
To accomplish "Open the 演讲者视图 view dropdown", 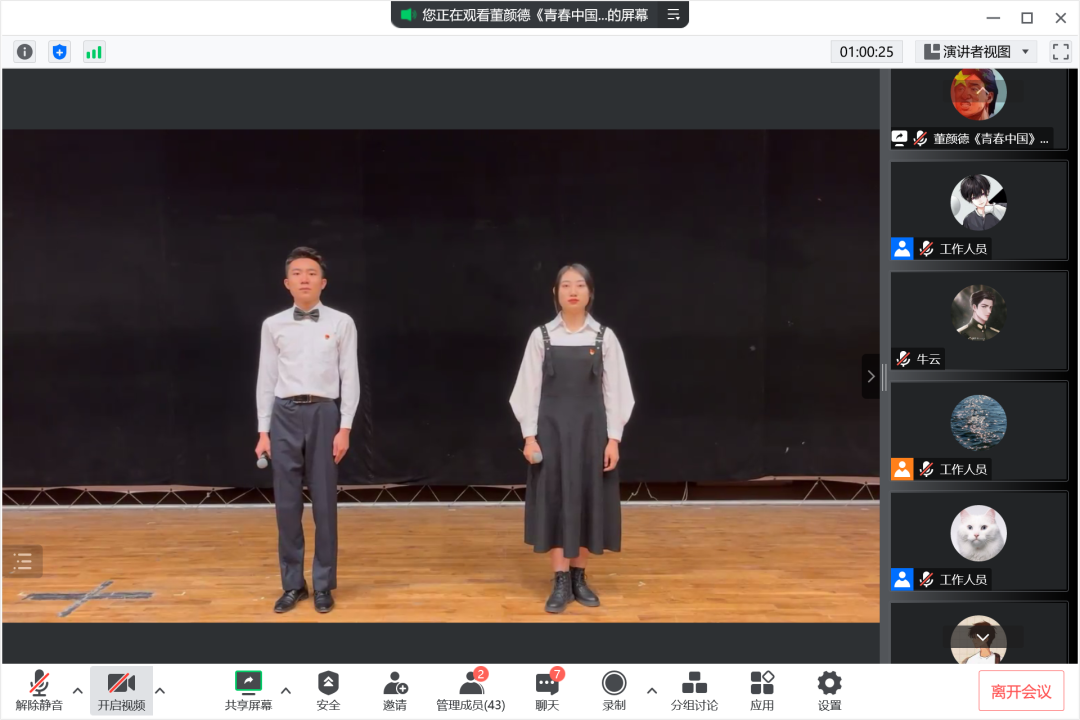I will [976, 52].
